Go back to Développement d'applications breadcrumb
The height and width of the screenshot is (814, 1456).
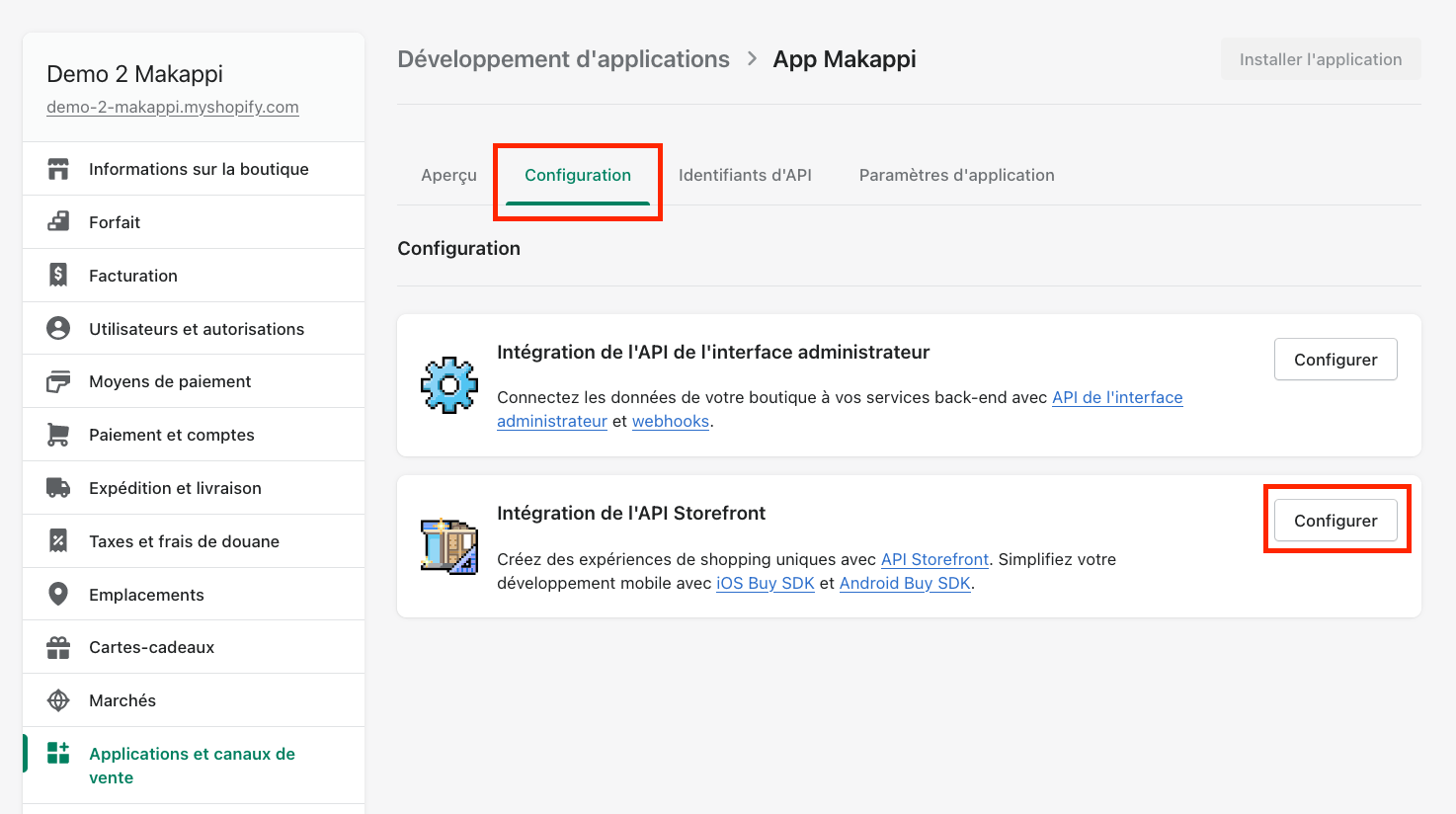(x=563, y=59)
